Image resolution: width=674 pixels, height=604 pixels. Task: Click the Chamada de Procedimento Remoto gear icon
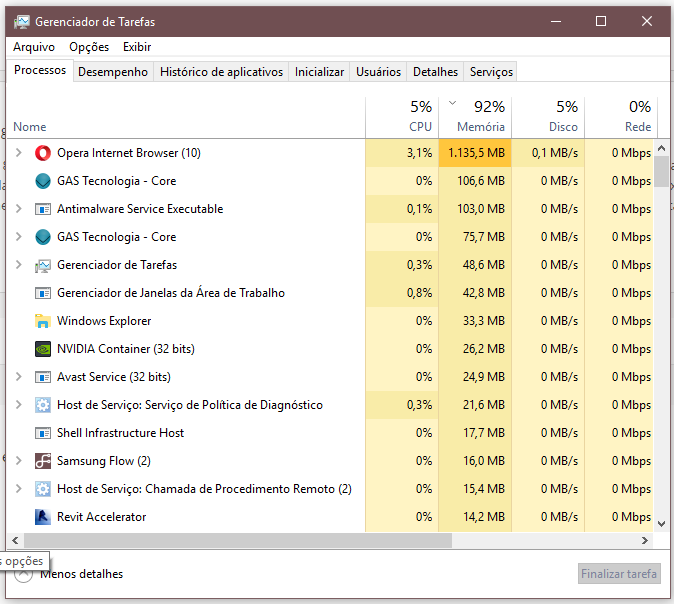[x=43, y=489]
